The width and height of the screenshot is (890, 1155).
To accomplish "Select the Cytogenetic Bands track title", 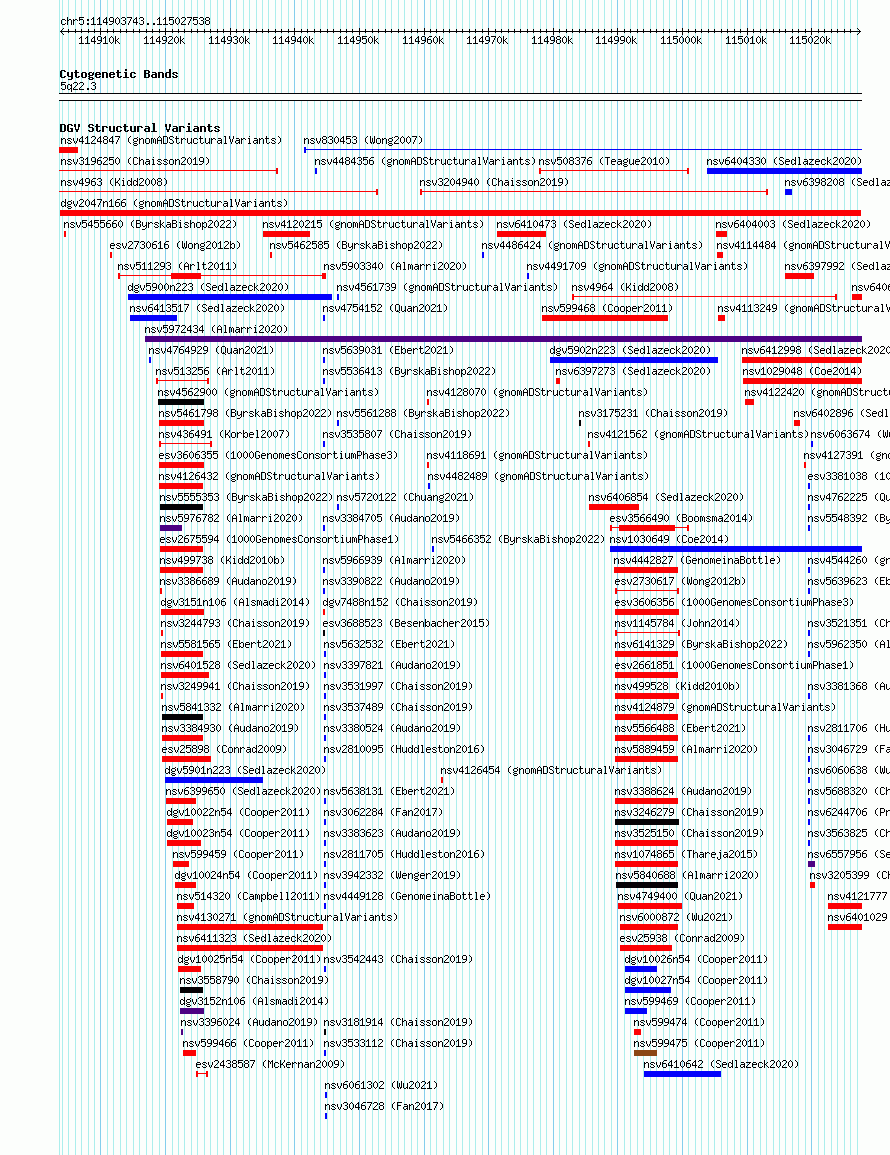I will [119, 74].
